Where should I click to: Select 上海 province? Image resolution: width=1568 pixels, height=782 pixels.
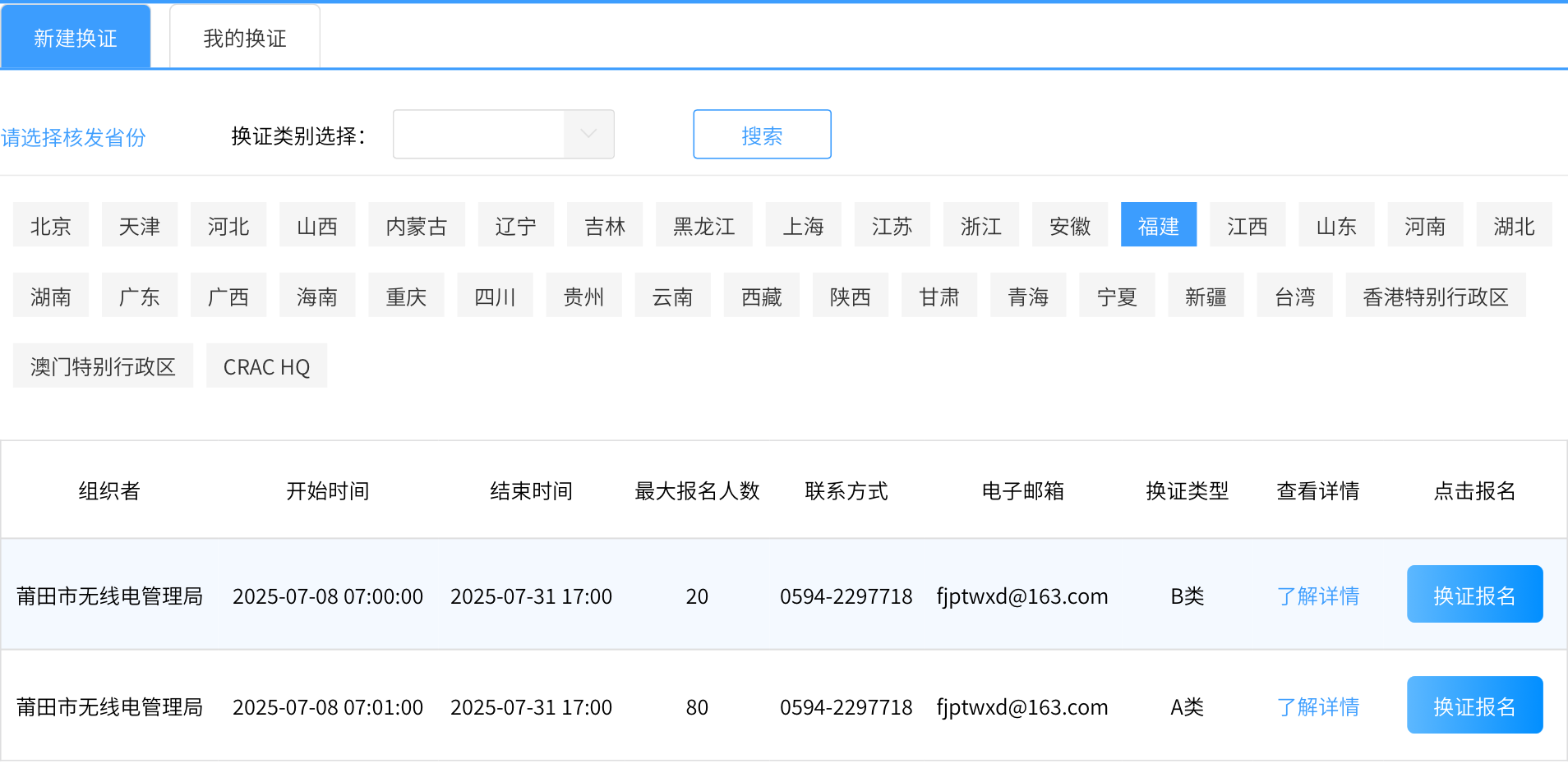point(804,224)
